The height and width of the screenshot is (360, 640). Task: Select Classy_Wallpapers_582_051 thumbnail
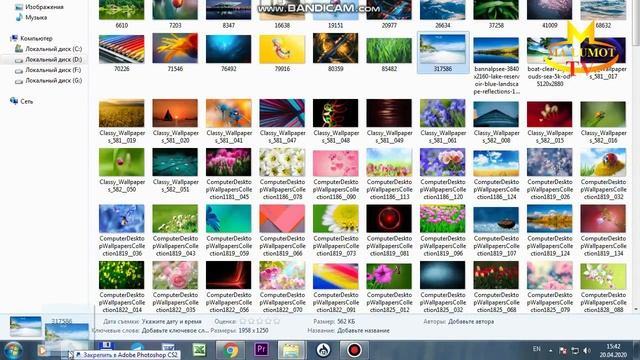point(175,170)
